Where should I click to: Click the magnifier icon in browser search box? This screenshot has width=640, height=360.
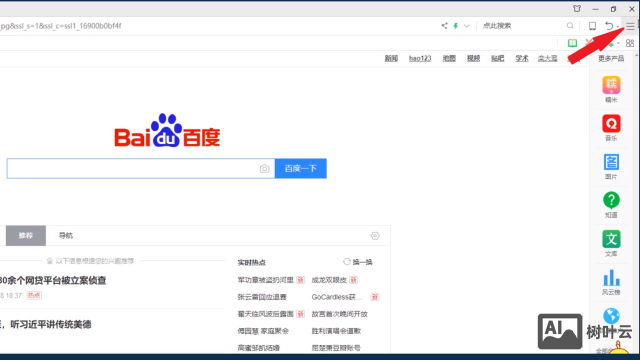[570, 26]
